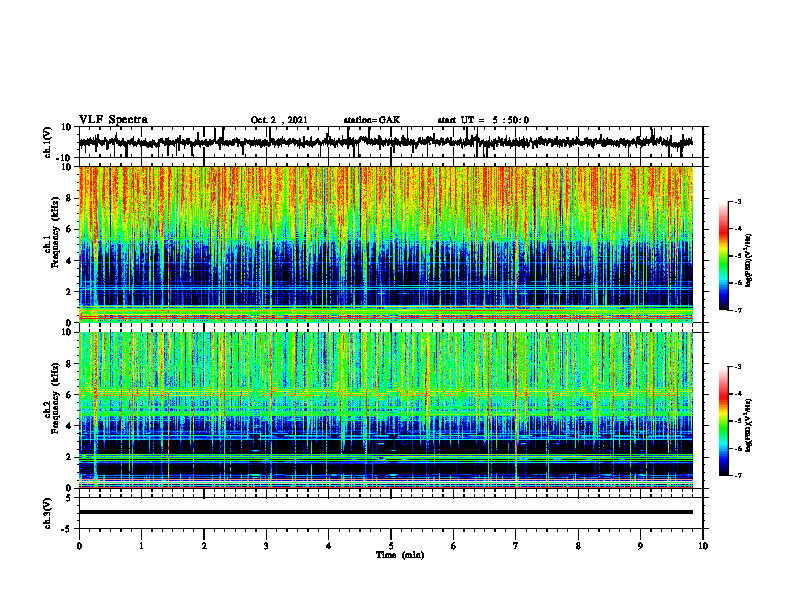This screenshot has width=792, height=612.
Task: Click the flat black ch.3 voltage trace
Action: 385,512
